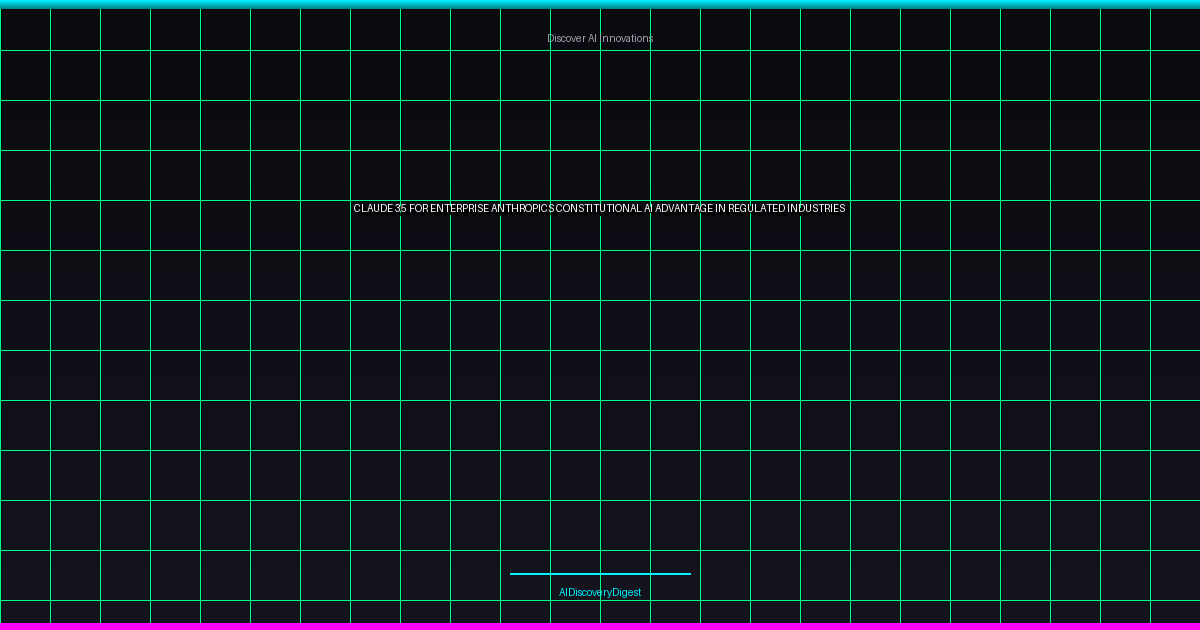Image resolution: width=1200 pixels, height=630 pixels.
Task: Click the word "ADVANTAGE" in the headline
Action: click(x=684, y=209)
